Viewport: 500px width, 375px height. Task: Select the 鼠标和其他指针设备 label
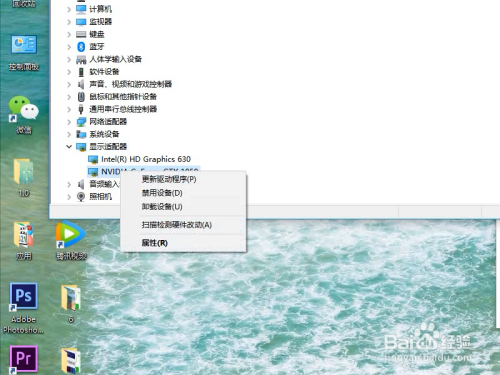[123, 97]
